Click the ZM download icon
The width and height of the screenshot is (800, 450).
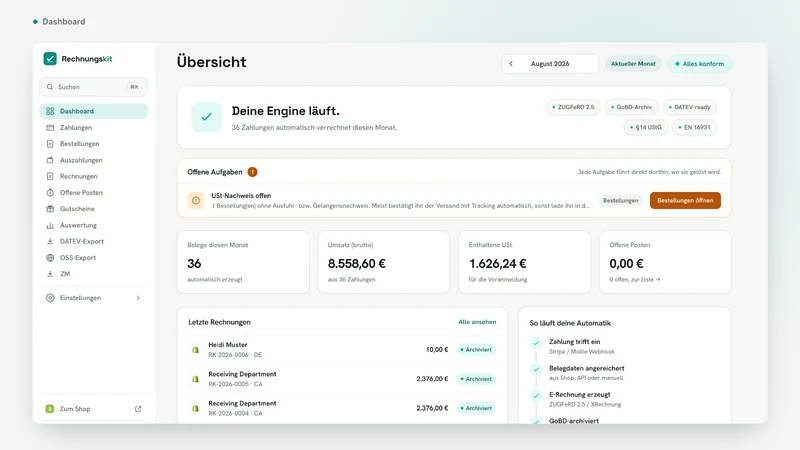50,274
